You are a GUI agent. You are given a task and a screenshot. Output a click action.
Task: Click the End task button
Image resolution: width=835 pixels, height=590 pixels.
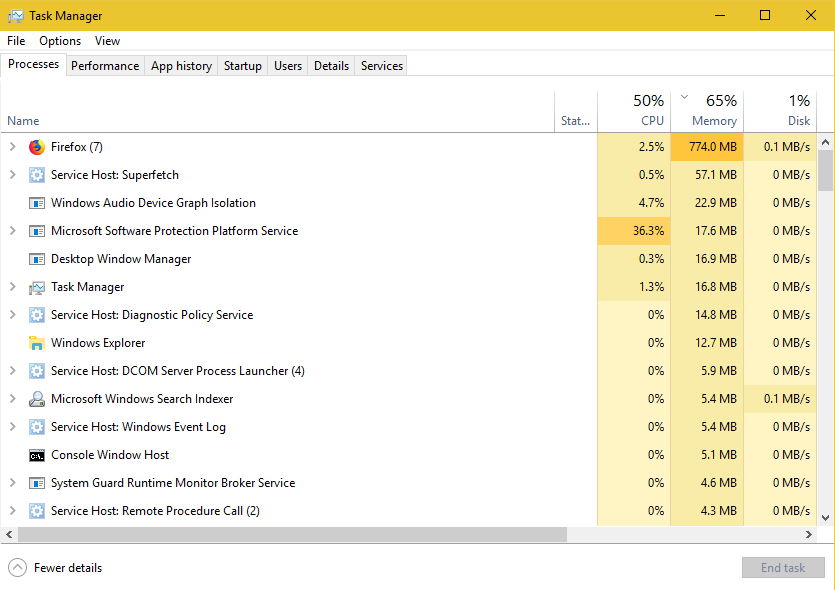point(783,568)
